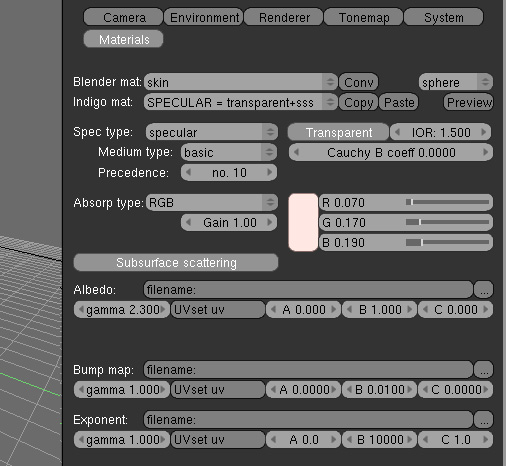The width and height of the screenshot is (506, 466).
Task: Click the Preview button
Action: tap(468, 102)
